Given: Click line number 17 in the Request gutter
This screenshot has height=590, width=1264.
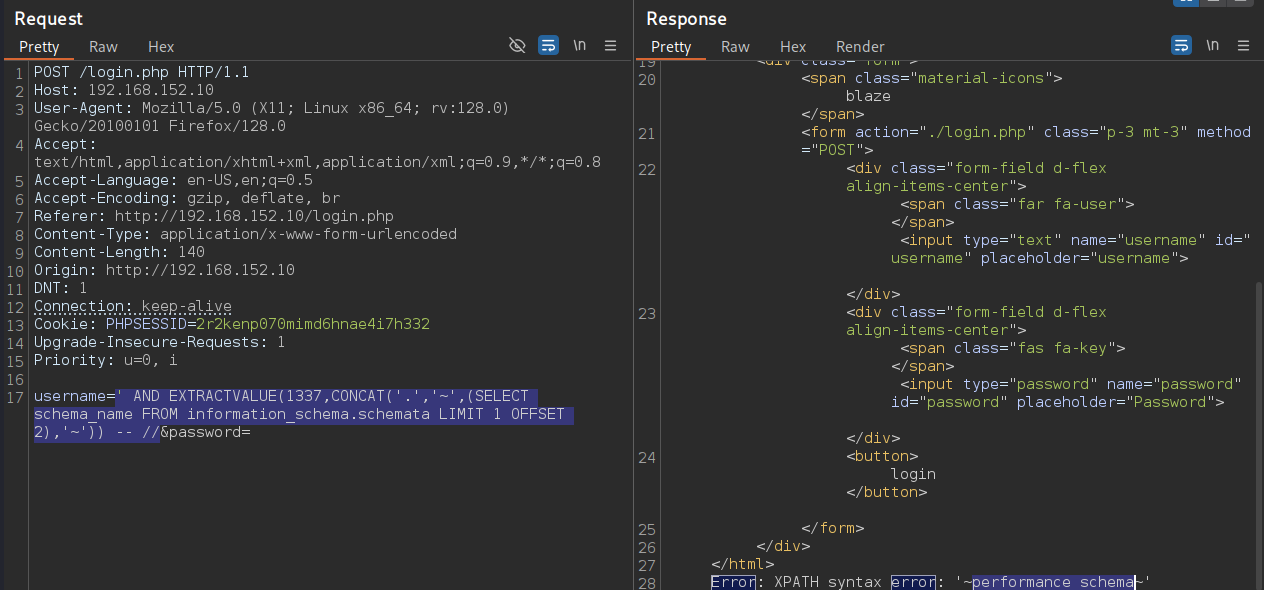Looking at the screenshot, I should 16,396.
